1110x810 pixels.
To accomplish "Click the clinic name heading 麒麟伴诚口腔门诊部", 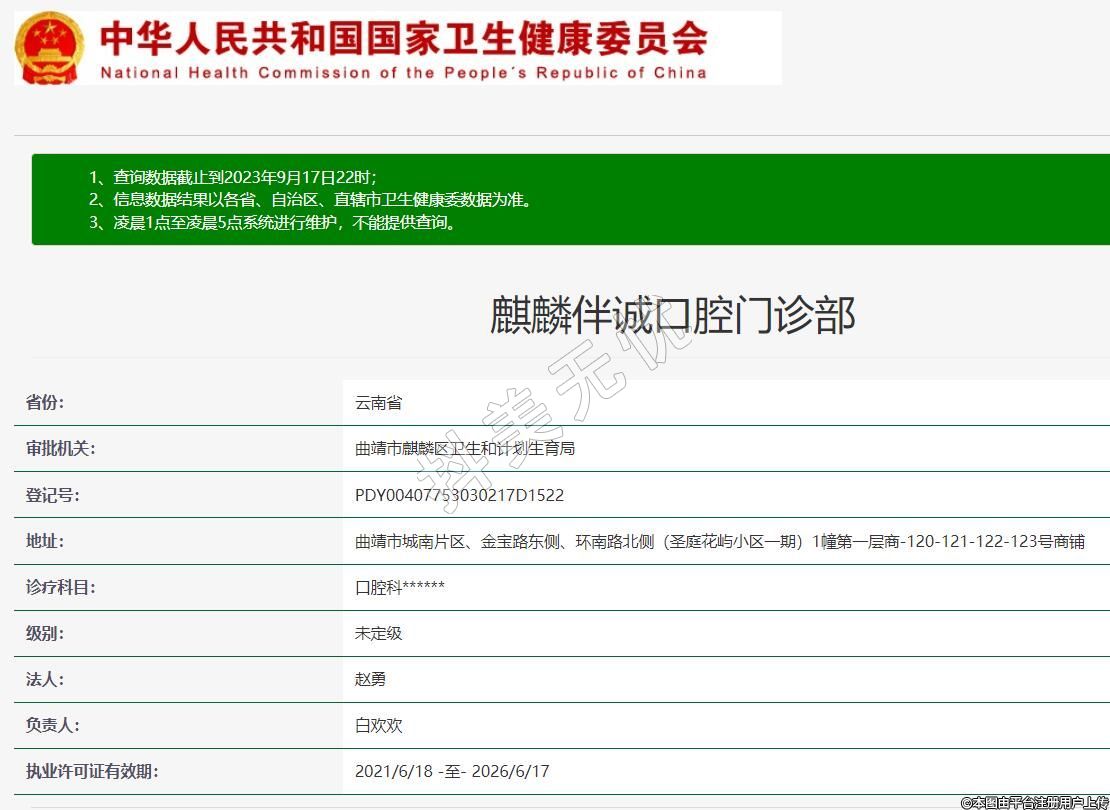I will 672,315.
